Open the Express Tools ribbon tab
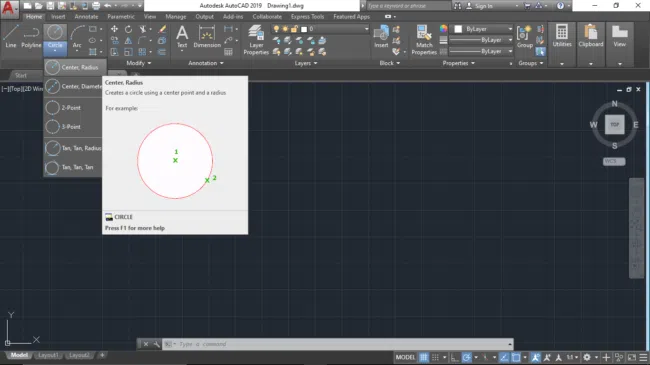Image resolution: width=650 pixels, height=365 pixels. (307, 17)
